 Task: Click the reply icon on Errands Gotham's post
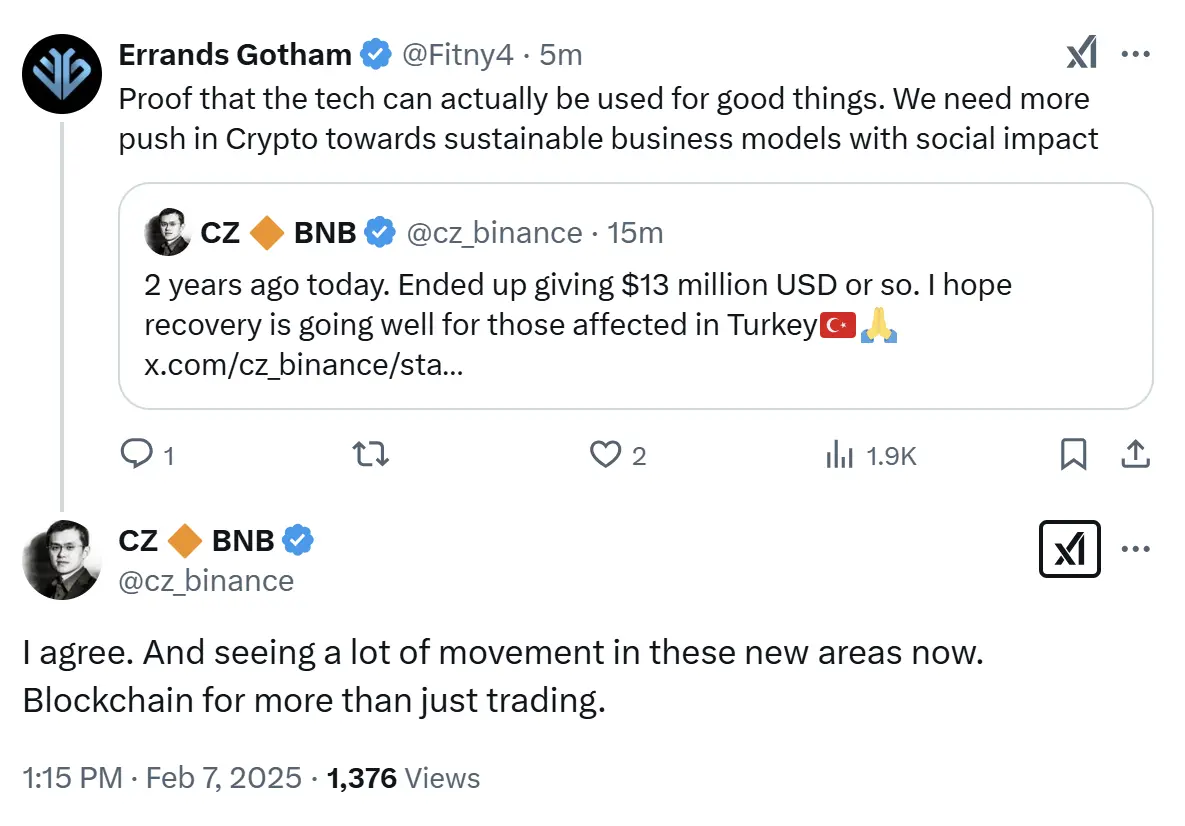coord(135,456)
